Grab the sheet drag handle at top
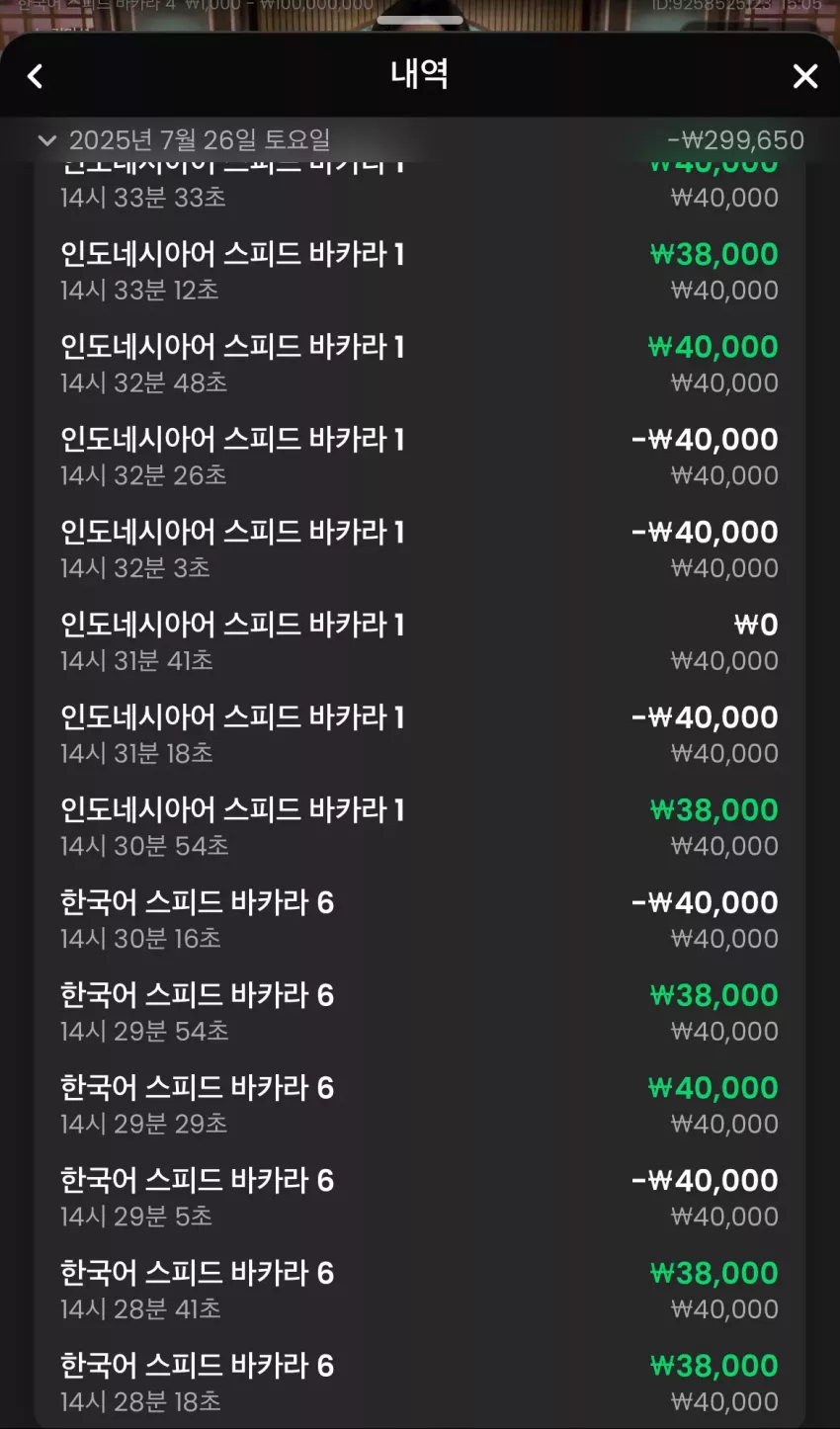Screen dimensions: 840x1429 (x=420, y=20)
